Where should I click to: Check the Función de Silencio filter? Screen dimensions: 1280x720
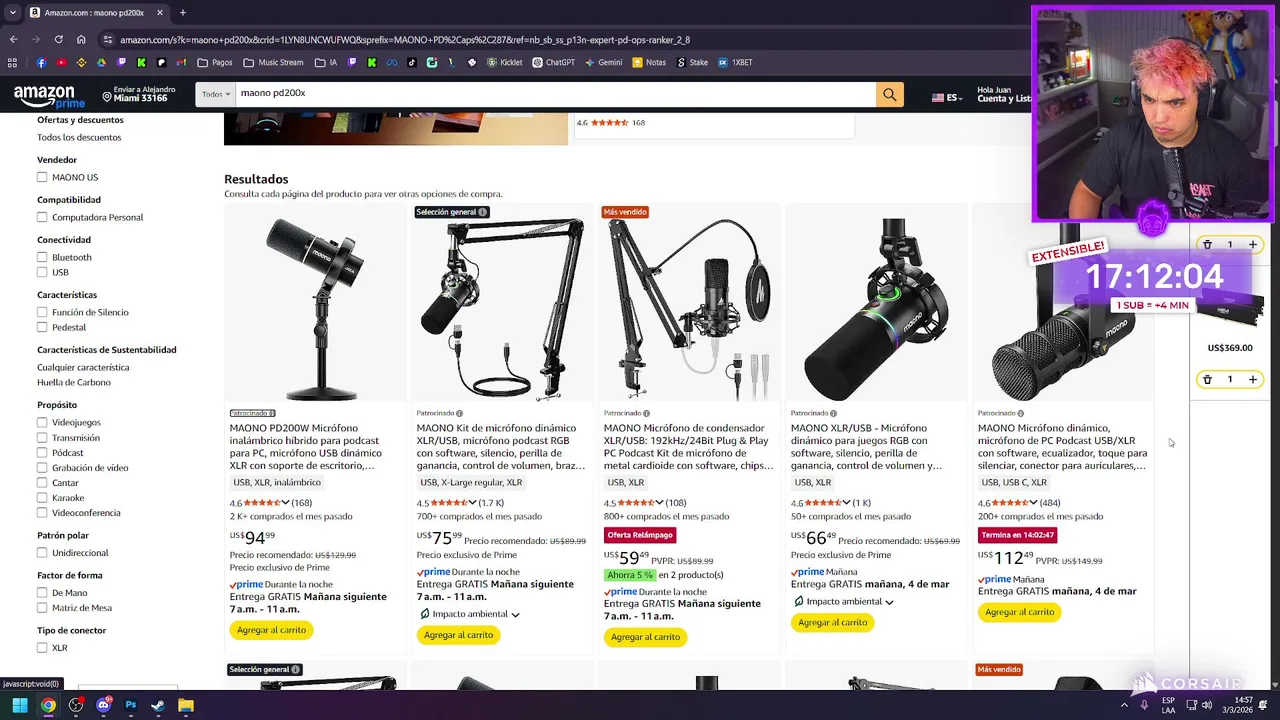pyautogui.click(x=42, y=312)
